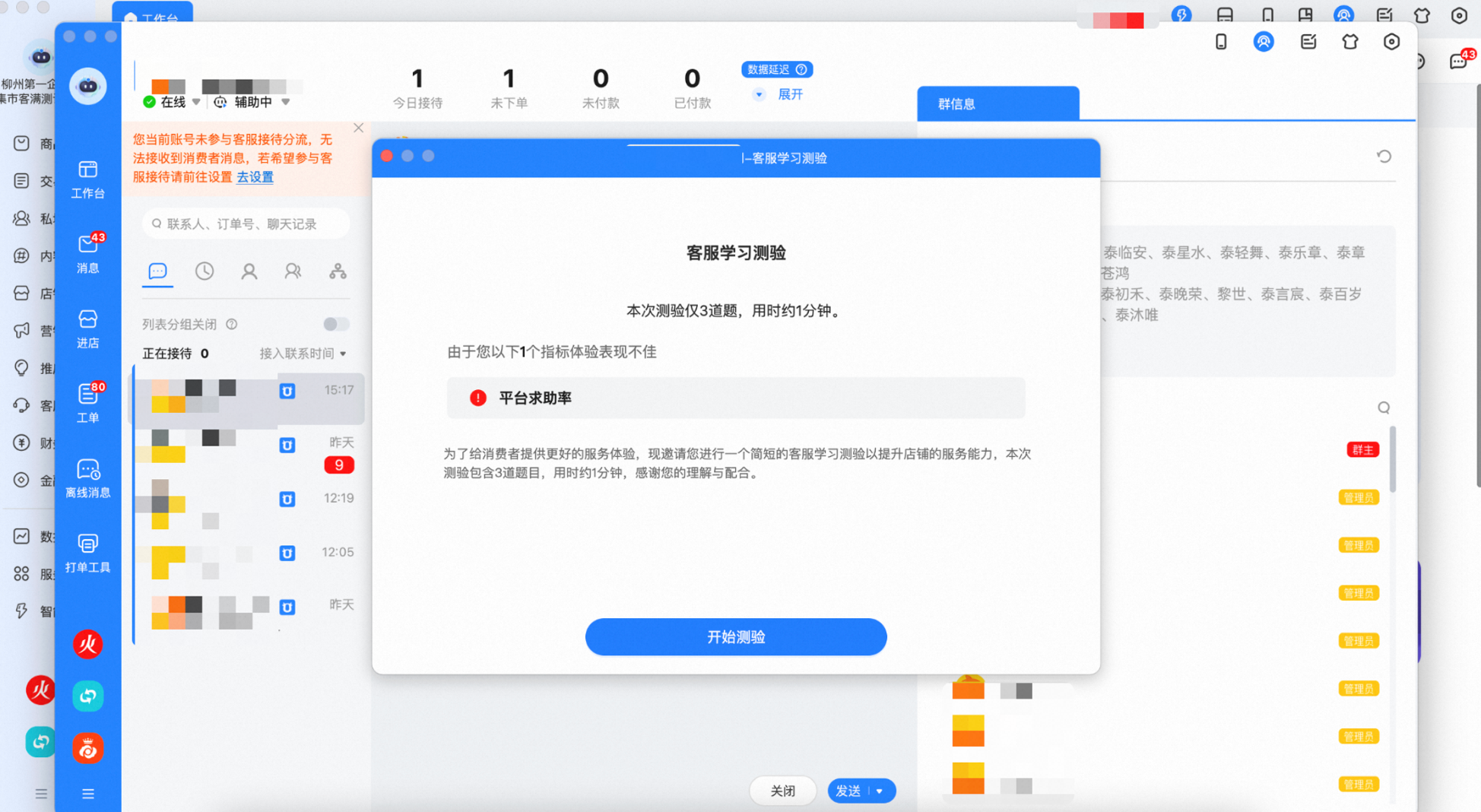Screen dimensions: 1481x812
Task: Open 工单 with 80 badge
Action: click(87, 403)
